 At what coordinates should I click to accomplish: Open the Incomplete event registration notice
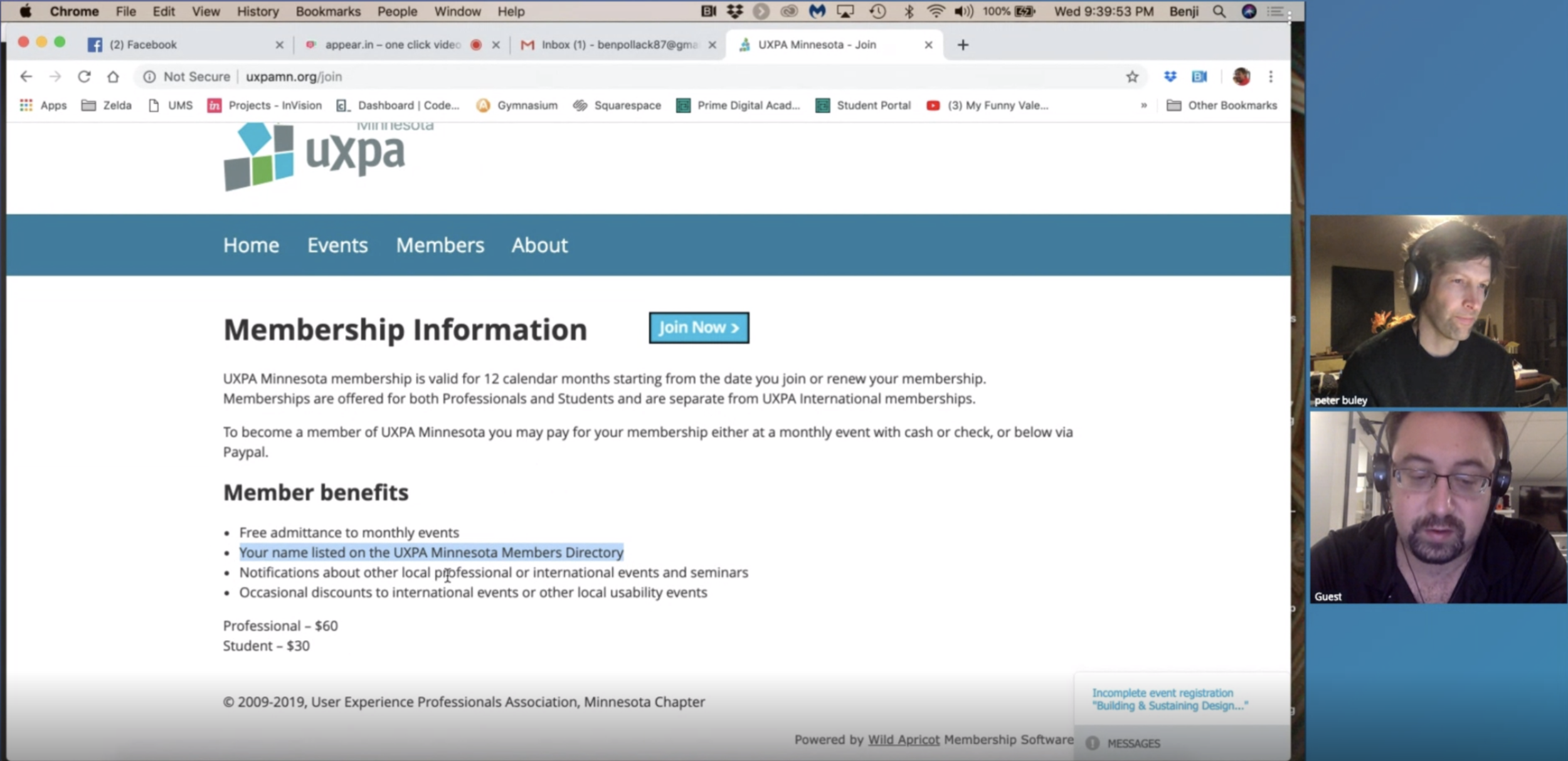click(1170, 699)
